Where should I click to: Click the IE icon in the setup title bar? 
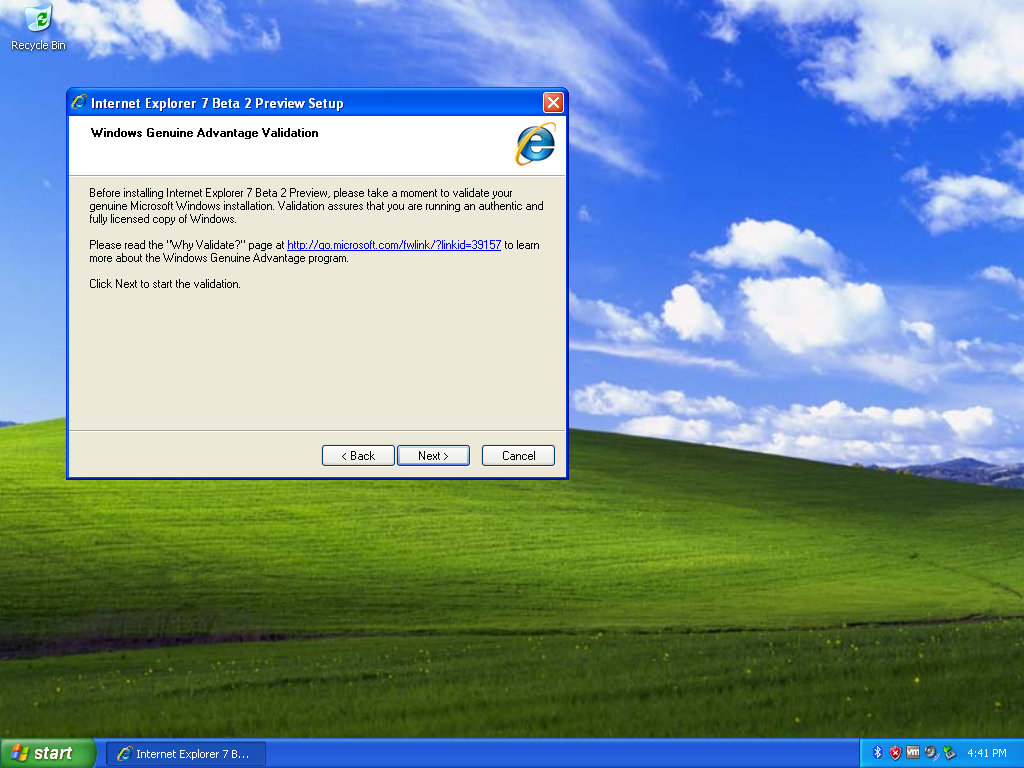pyautogui.click(x=79, y=103)
